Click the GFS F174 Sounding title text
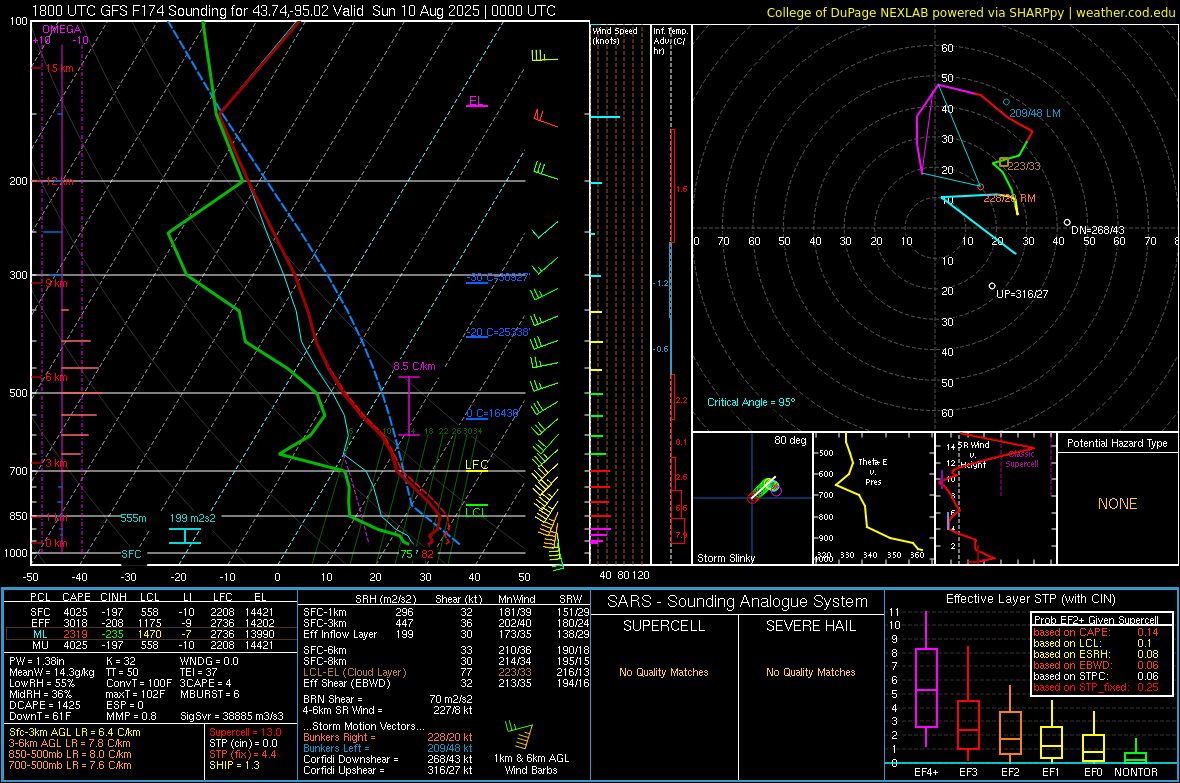This screenshot has width=1180, height=783. 293,11
